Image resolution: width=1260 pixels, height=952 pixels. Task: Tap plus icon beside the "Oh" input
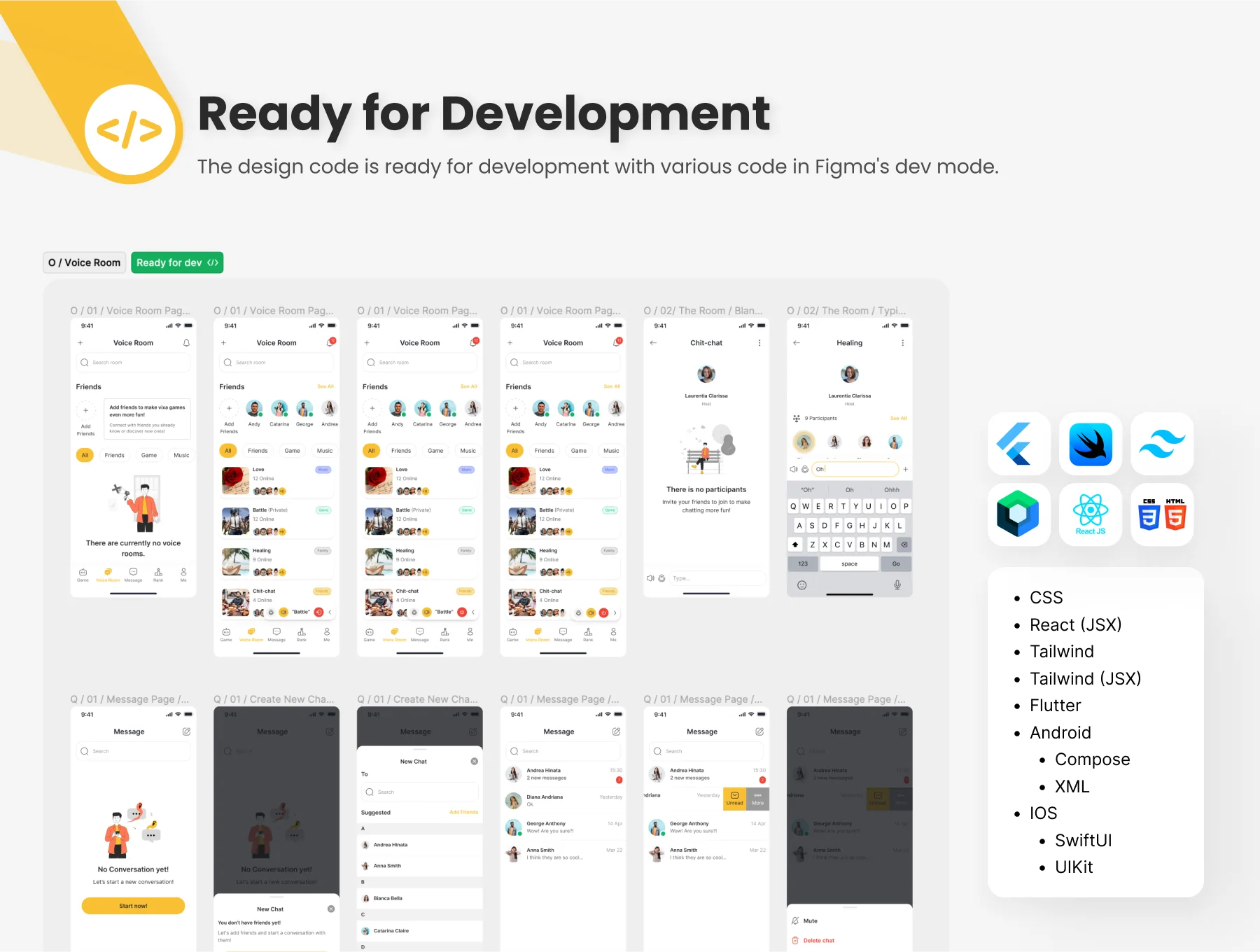(905, 469)
